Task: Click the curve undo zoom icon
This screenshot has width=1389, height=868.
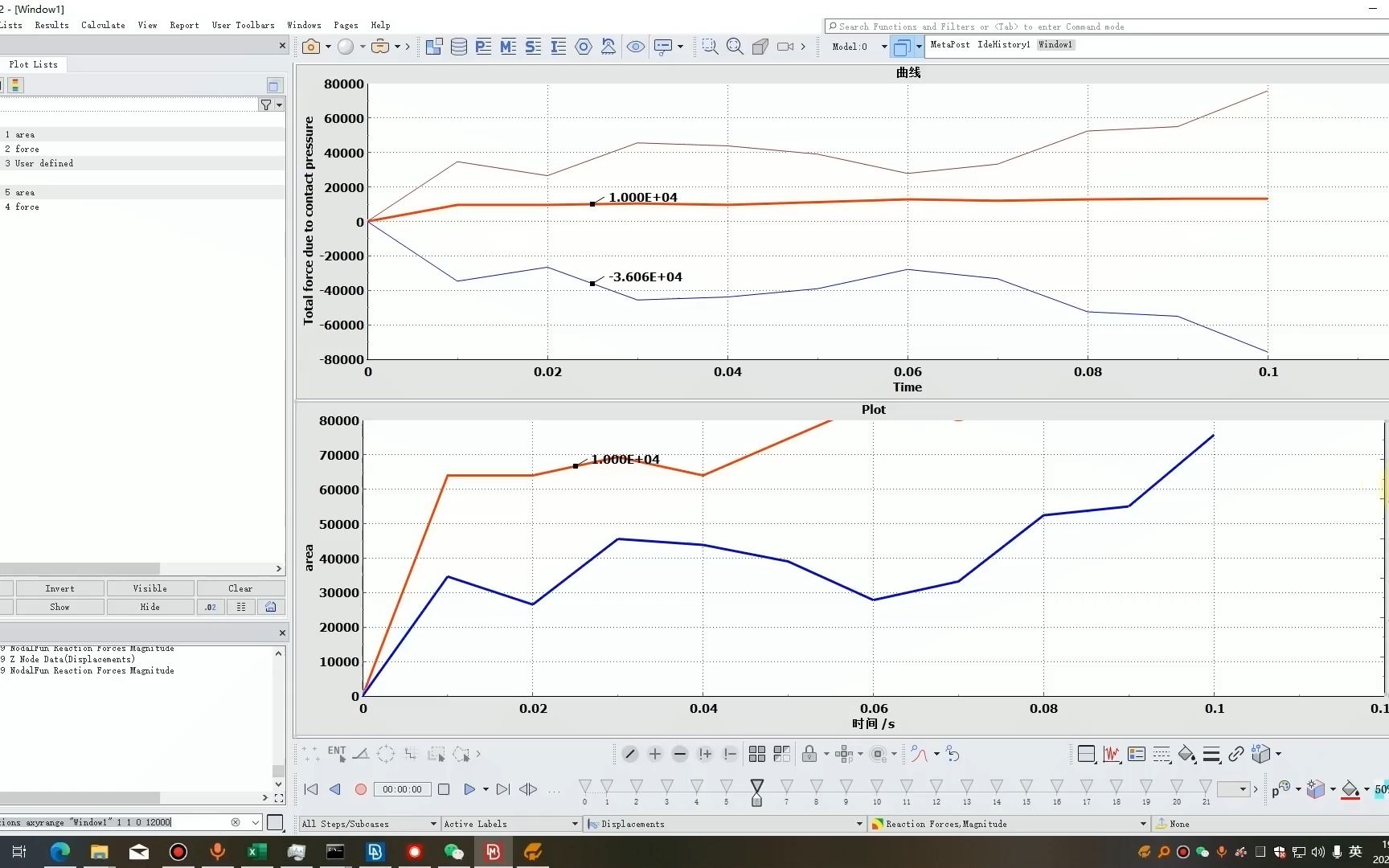Action: click(x=953, y=754)
